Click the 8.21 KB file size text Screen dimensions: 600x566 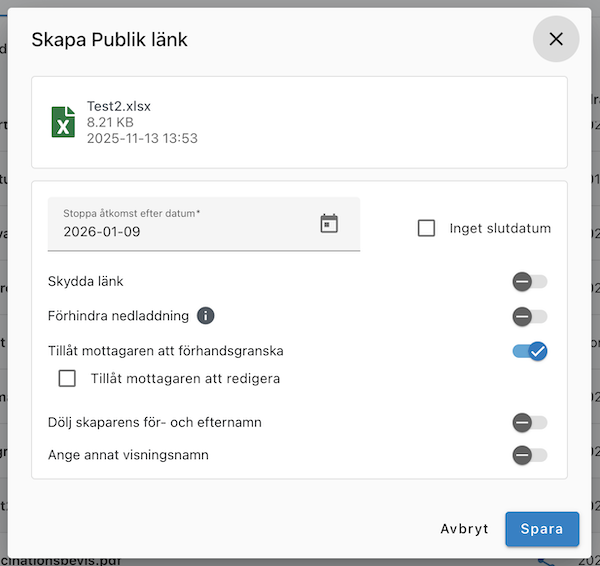pos(110,122)
